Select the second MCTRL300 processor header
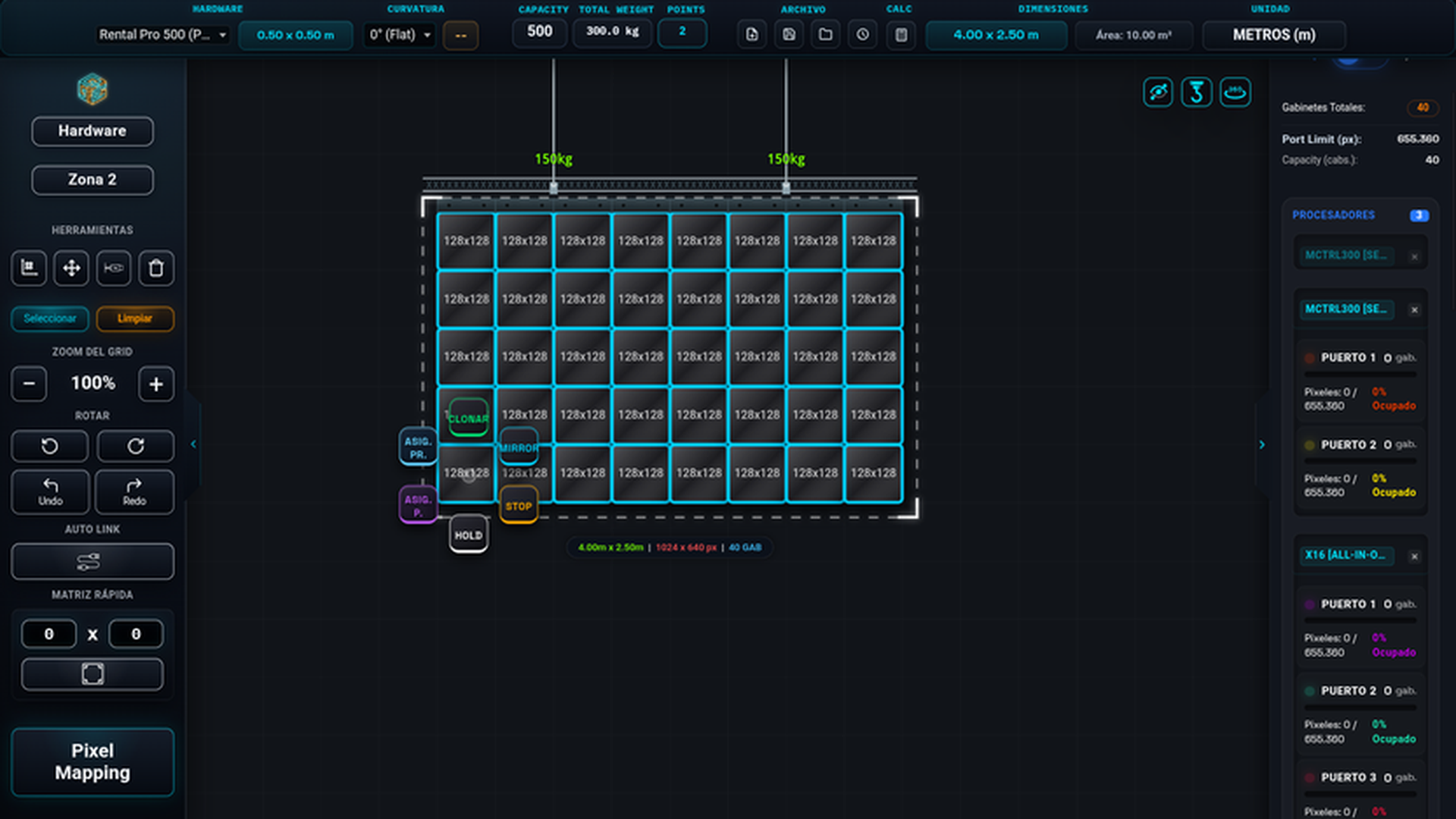Viewport: 1456px width, 819px height. (x=1347, y=309)
